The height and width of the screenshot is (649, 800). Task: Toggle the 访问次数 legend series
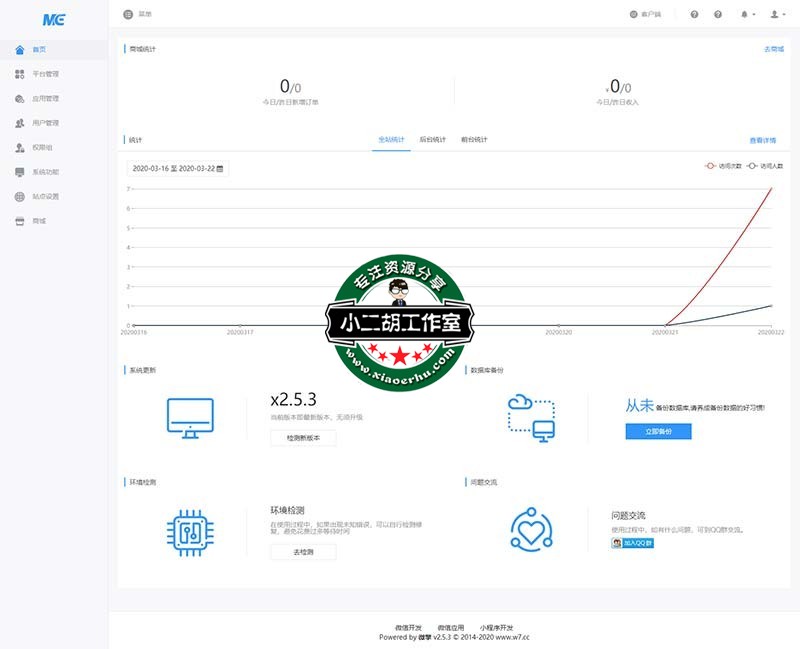pos(723,166)
